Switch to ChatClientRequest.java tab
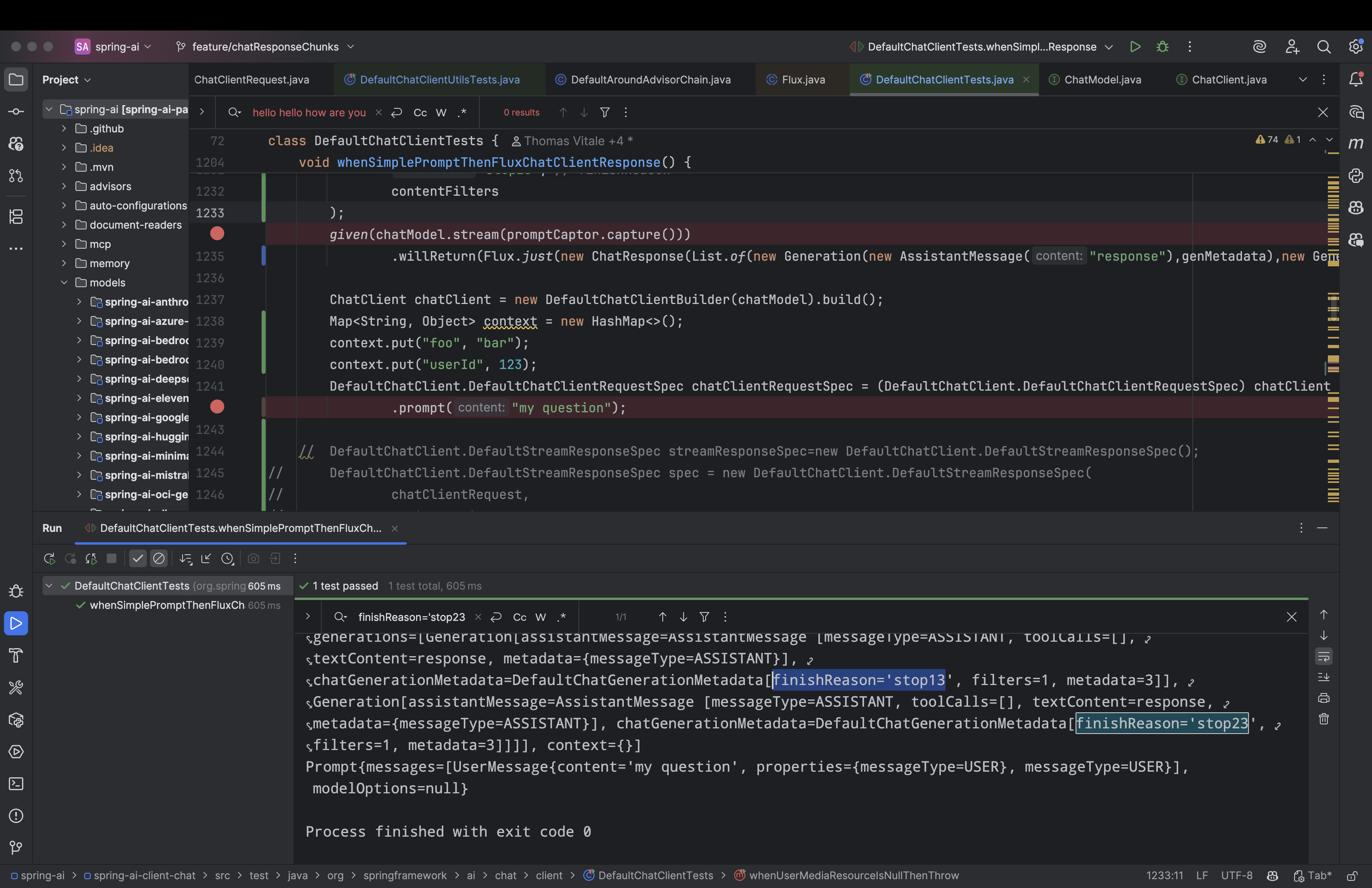This screenshot has height=888, width=1372. [252, 79]
